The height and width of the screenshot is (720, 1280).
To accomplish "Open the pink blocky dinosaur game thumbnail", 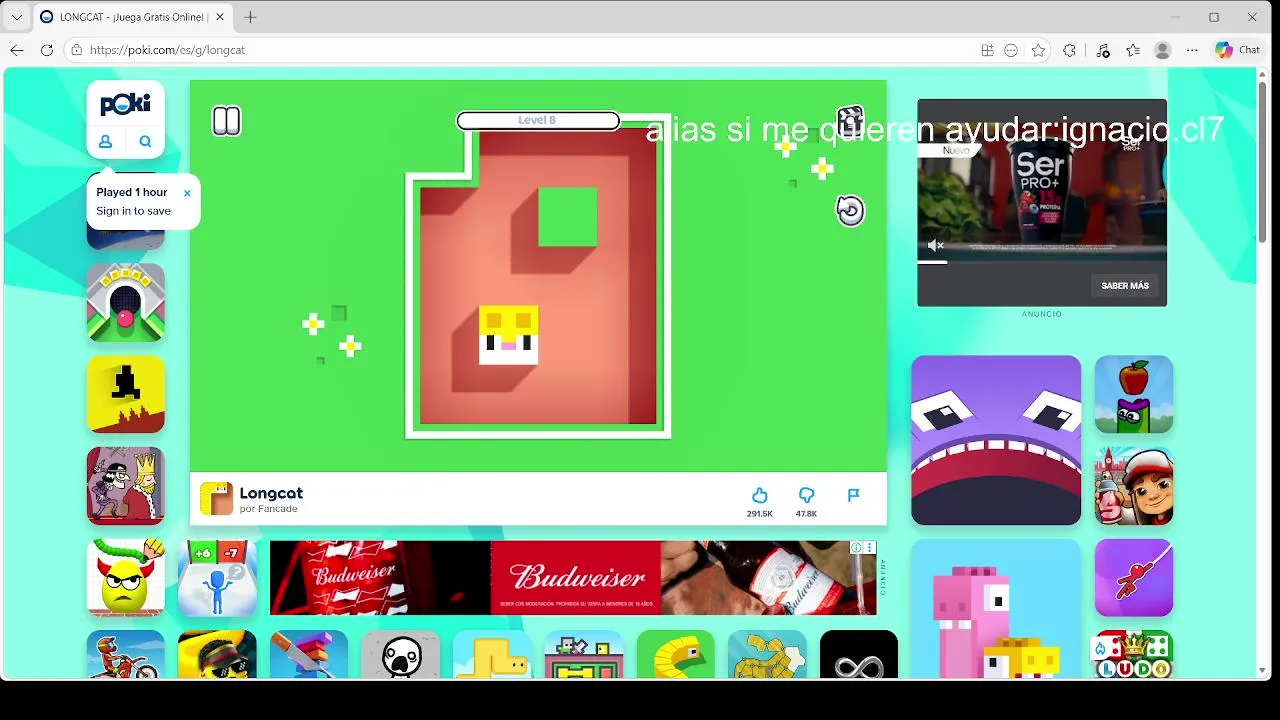I will (x=996, y=610).
